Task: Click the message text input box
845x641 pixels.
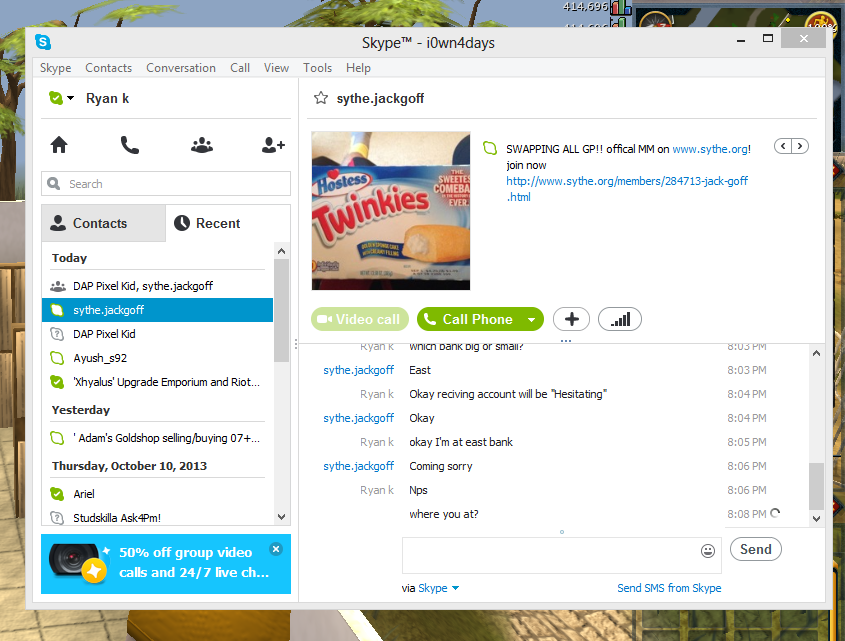Action: pyautogui.click(x=562, y=555)
